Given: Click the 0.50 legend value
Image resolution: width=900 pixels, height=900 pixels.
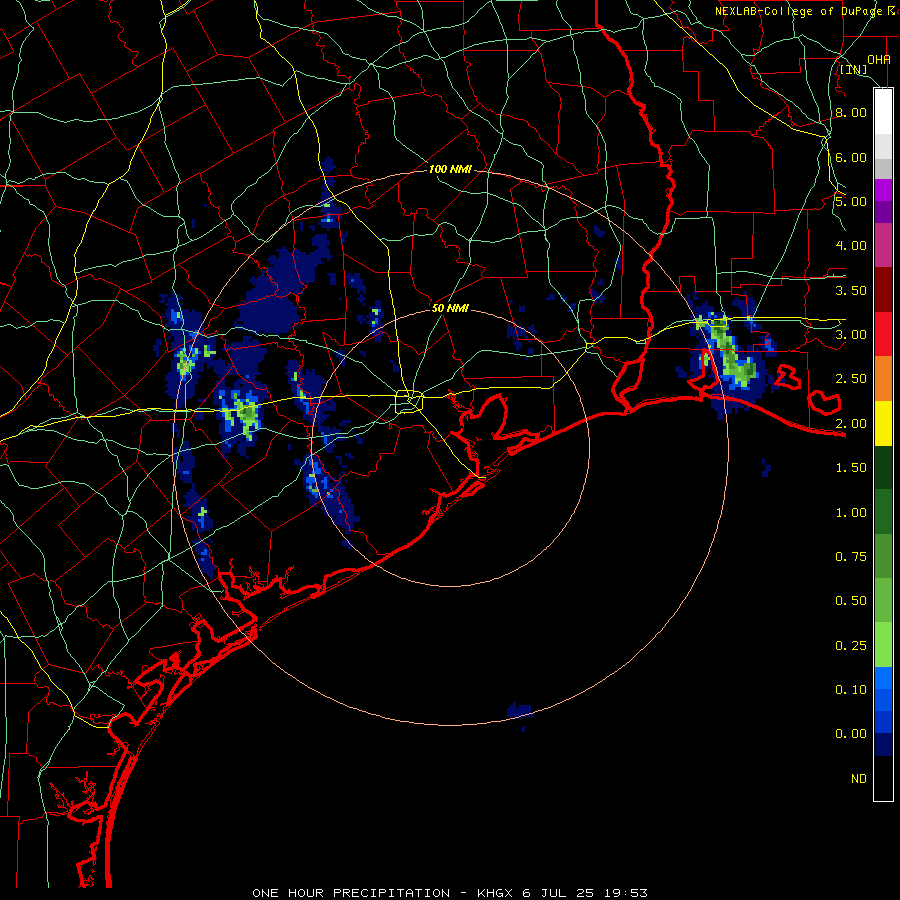Looking at the screenshot, I should pyautogui.click(x=851, y=601).
